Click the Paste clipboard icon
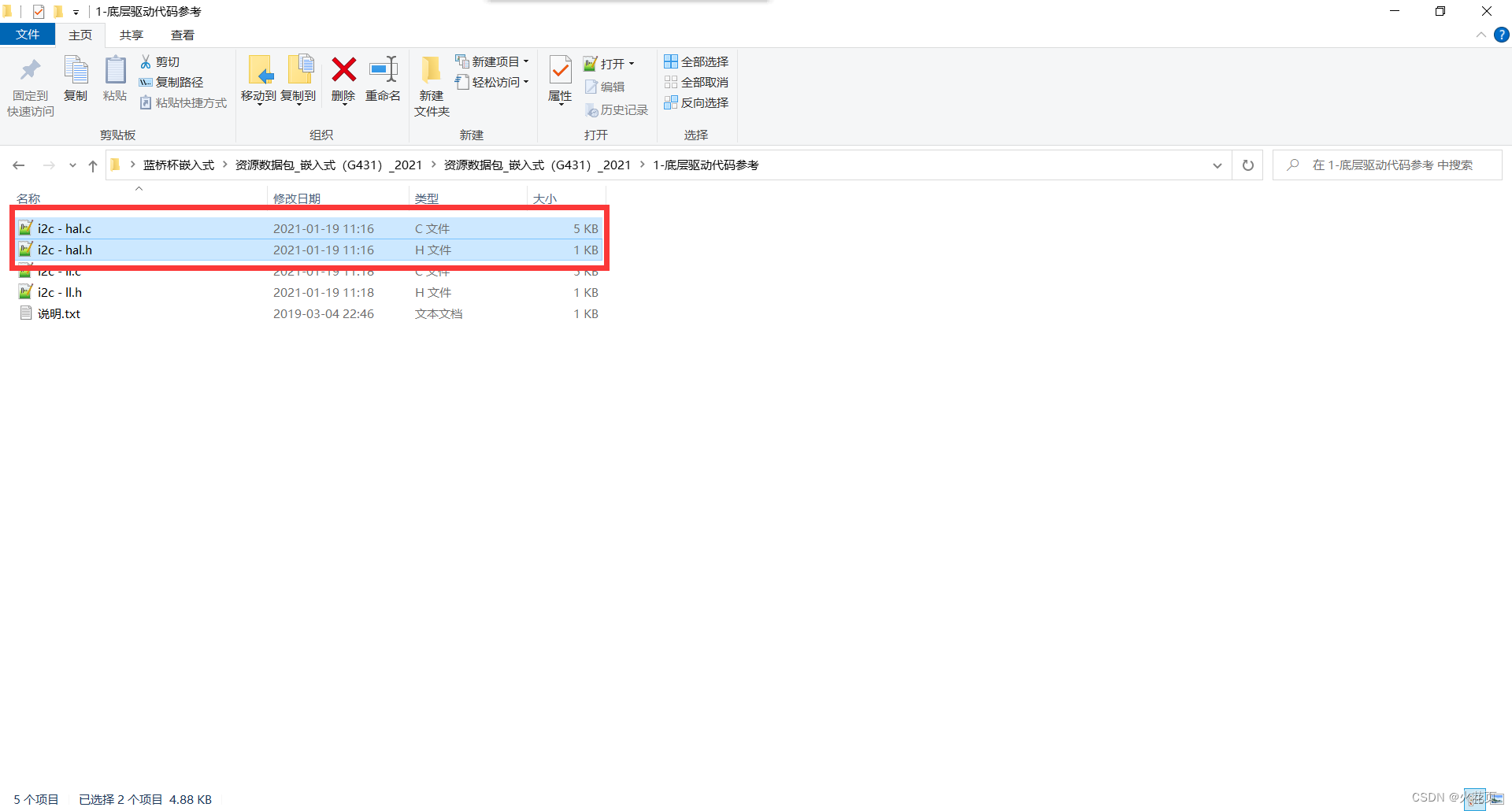This screenshot has height=811, width=1512. pos(115,79)
